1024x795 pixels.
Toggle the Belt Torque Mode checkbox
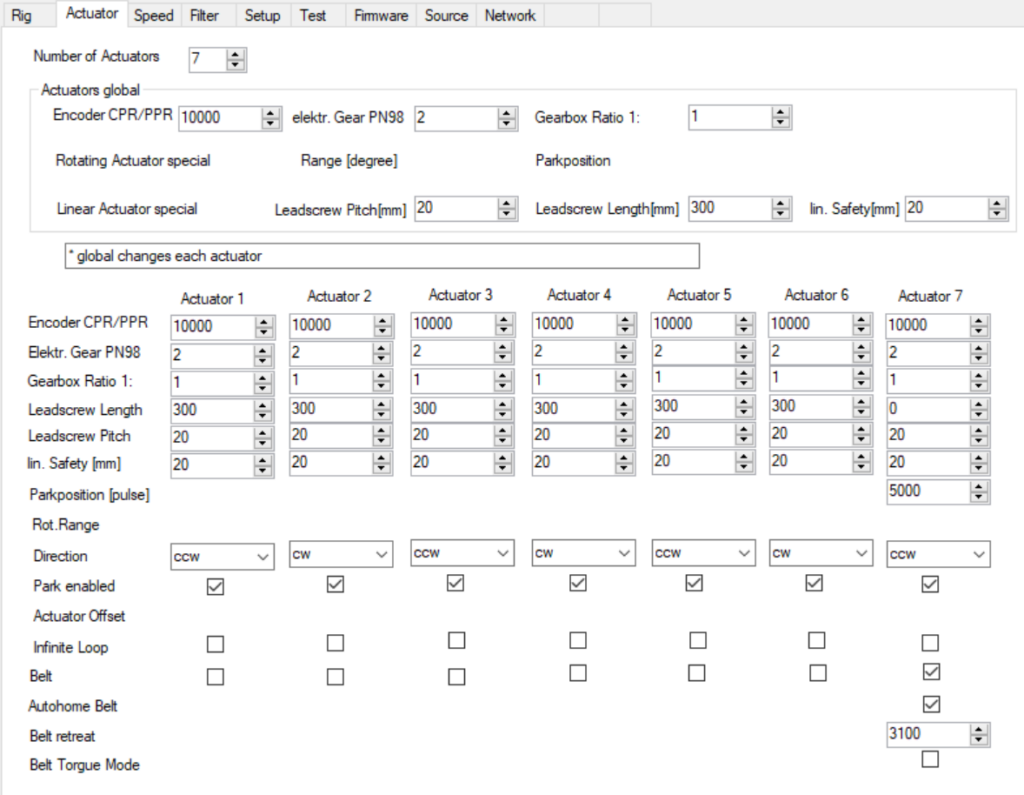click(x=930, y=760)
